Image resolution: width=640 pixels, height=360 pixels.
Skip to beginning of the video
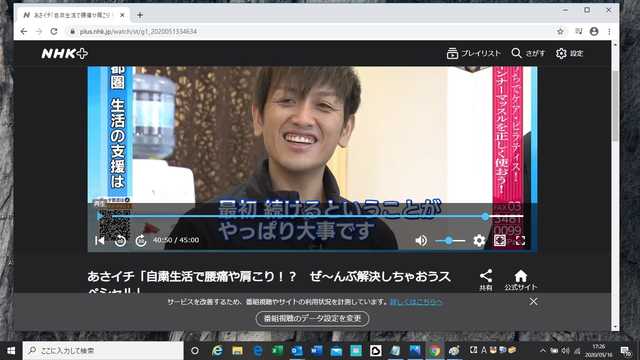100,240
